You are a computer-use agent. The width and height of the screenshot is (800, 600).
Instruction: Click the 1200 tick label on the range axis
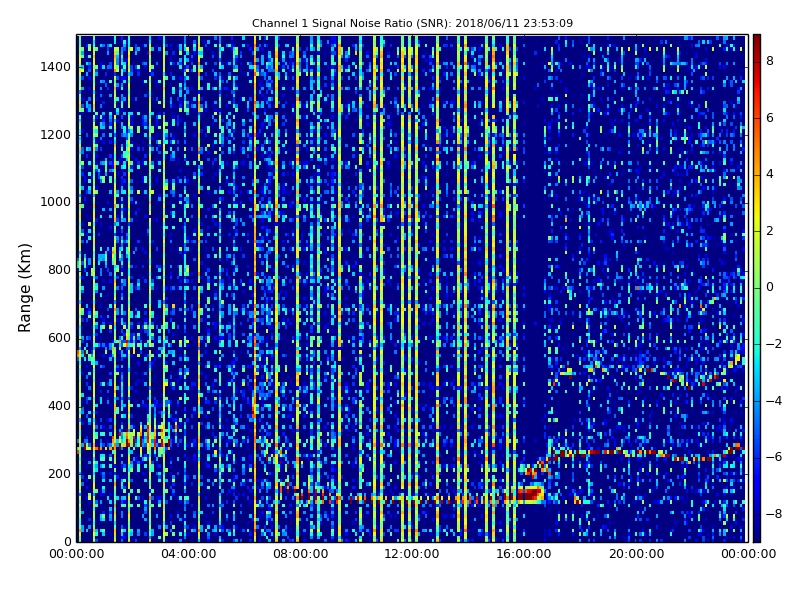(x=56, y=135)
